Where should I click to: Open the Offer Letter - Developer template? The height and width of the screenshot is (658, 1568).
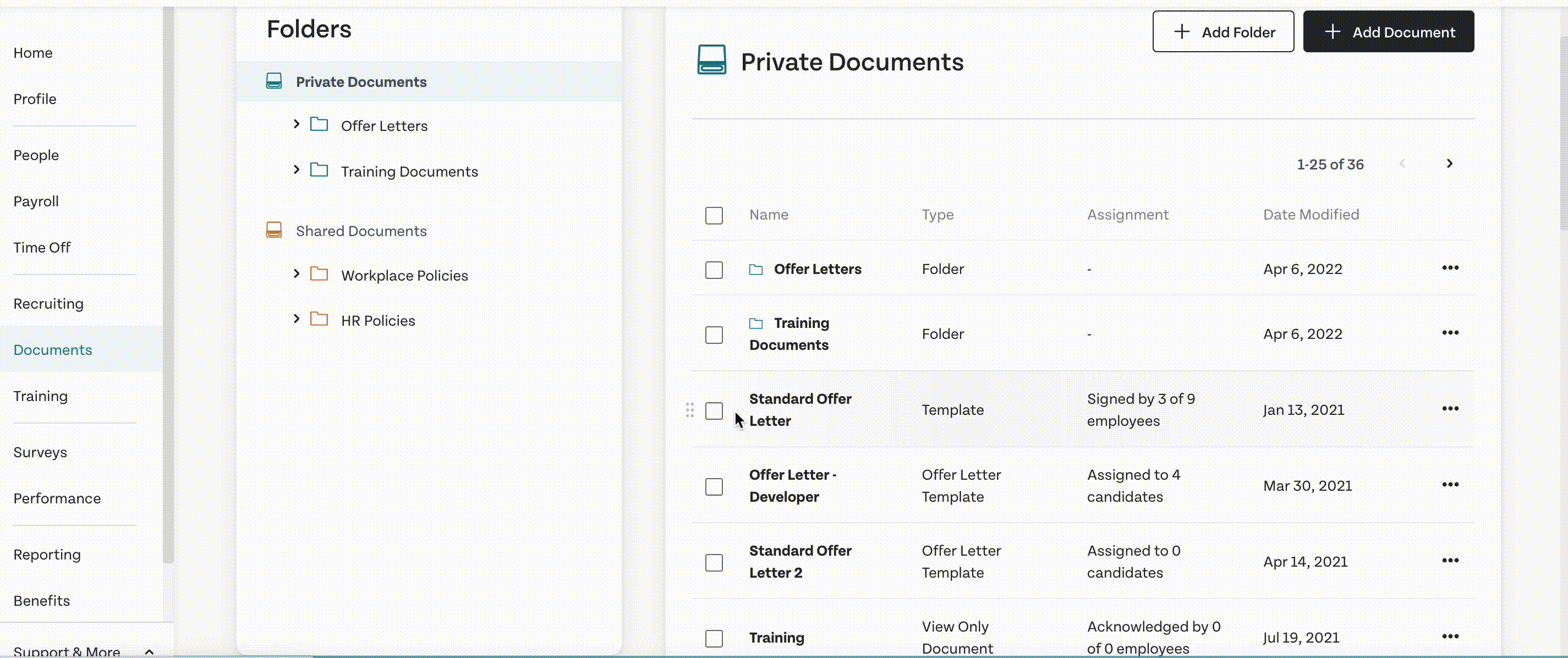click(x=792, y=486)
